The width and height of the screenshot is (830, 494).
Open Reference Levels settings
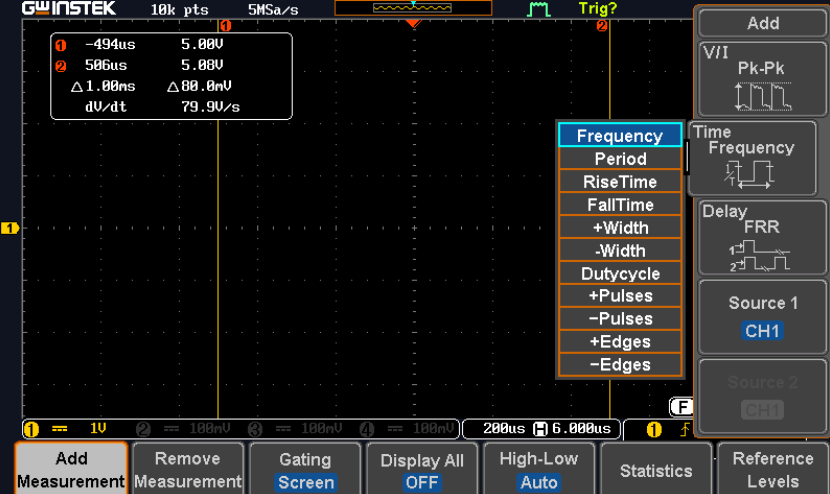coord(773,469)
